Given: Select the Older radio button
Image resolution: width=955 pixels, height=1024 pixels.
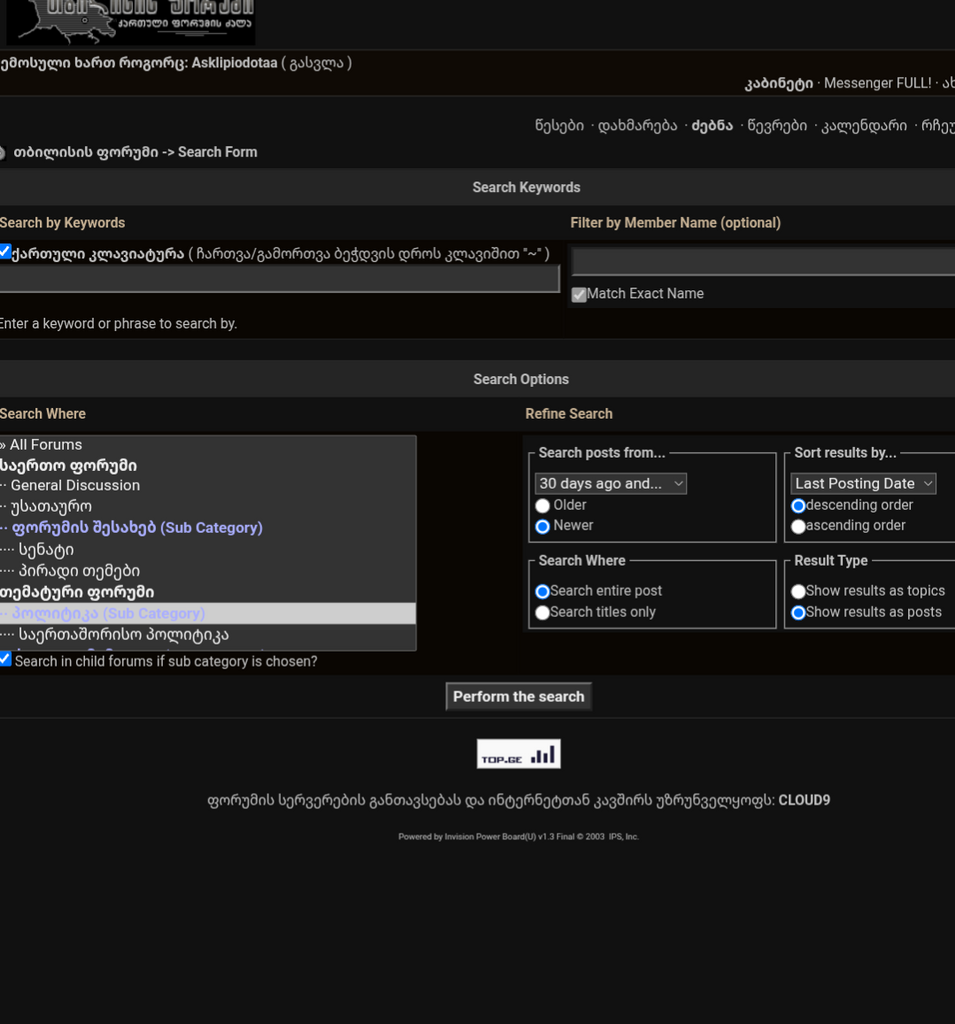Looking at the screenshot, I should (x=542, y=505).
